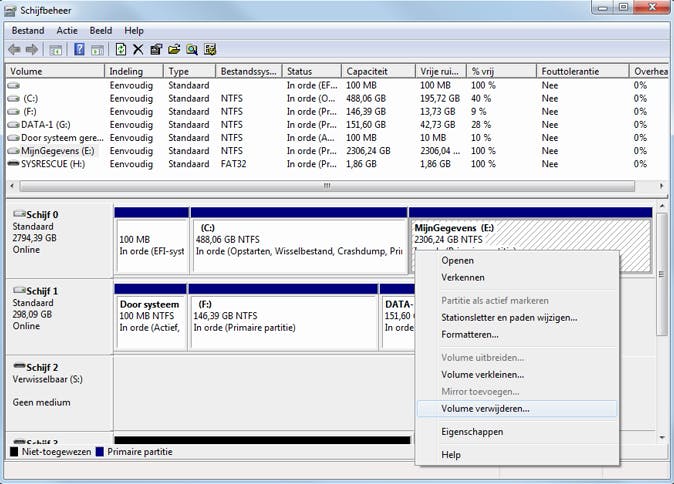Click the Bestandssysteem column header

tap(249, 71)
